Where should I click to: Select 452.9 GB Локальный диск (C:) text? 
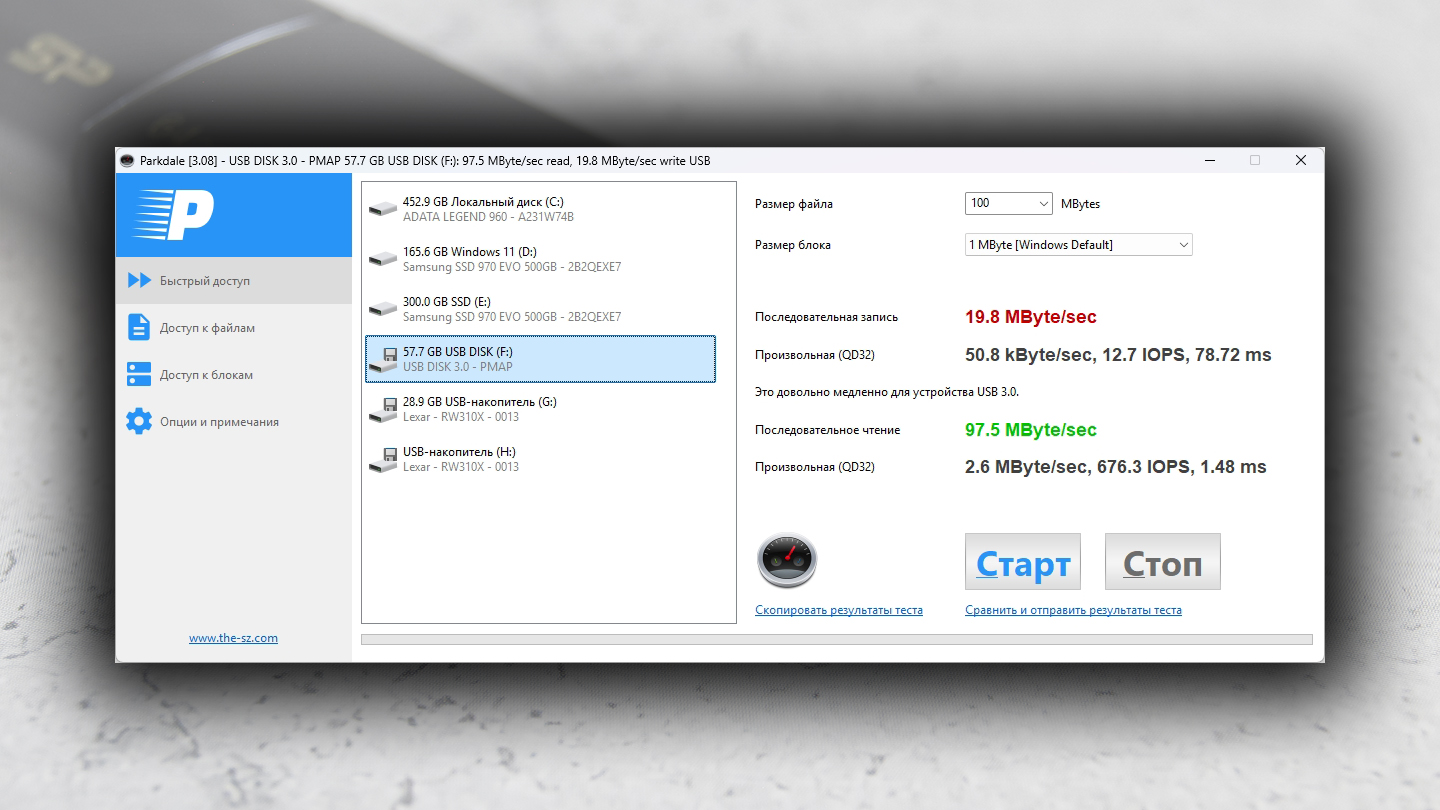(483, 202)
